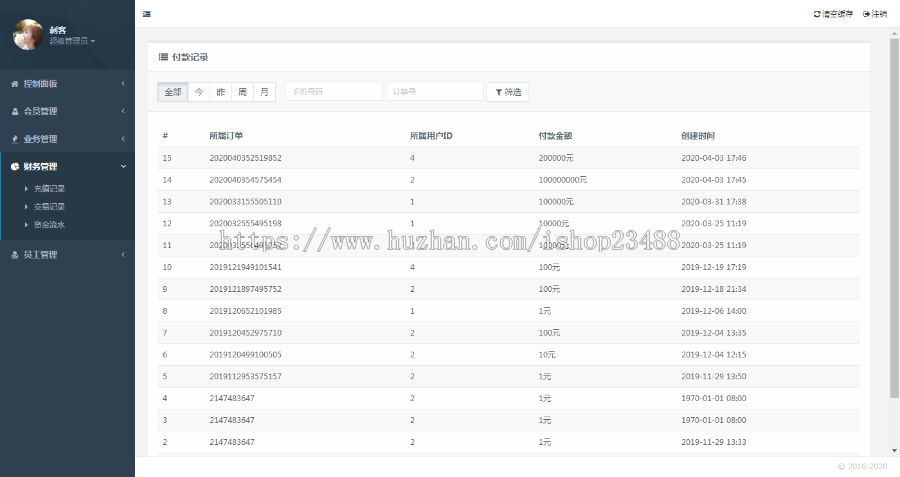
Task: Select the 今 (today) filter tab
Action: click(x=199, y=92)
